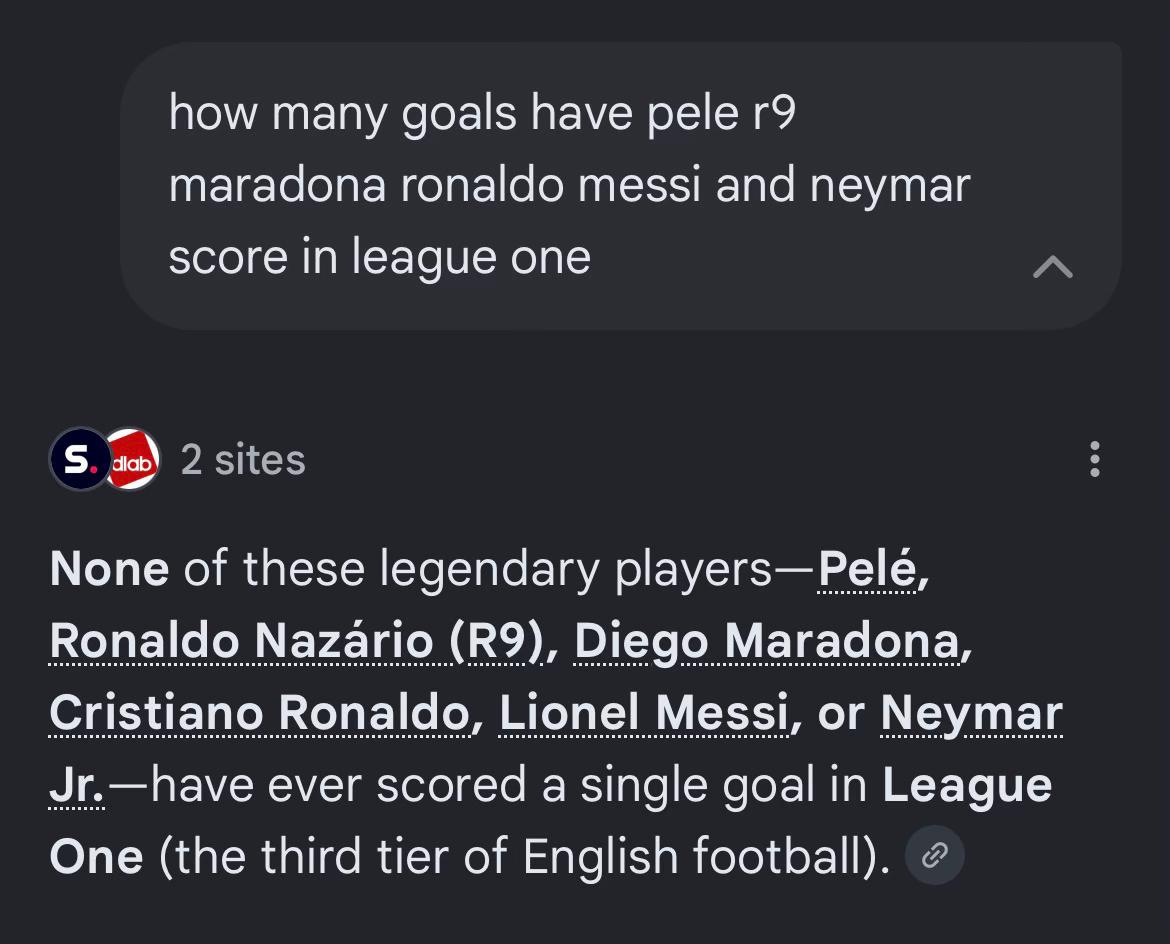The height and width of the screenshot is (944, 1170).
Task: Collapse the query bubble with the chevron
Action: (x=1052, y=266)
